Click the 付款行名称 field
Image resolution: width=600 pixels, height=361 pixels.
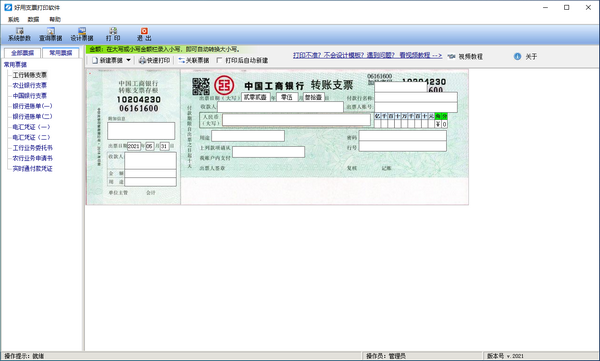(416, 97)
